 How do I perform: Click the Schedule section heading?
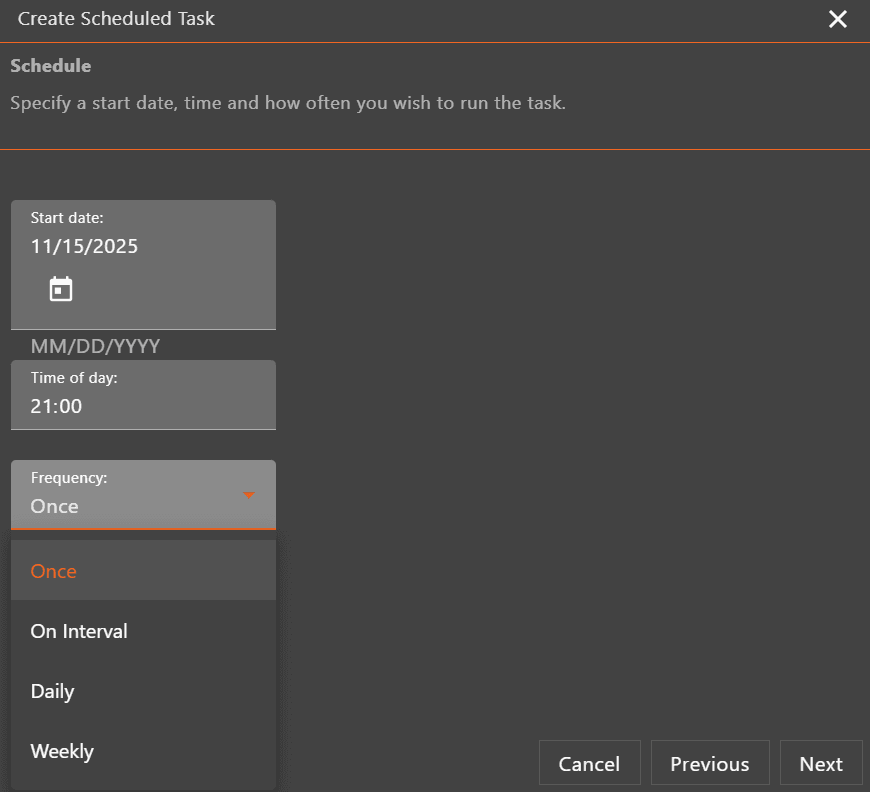(51, 66)
